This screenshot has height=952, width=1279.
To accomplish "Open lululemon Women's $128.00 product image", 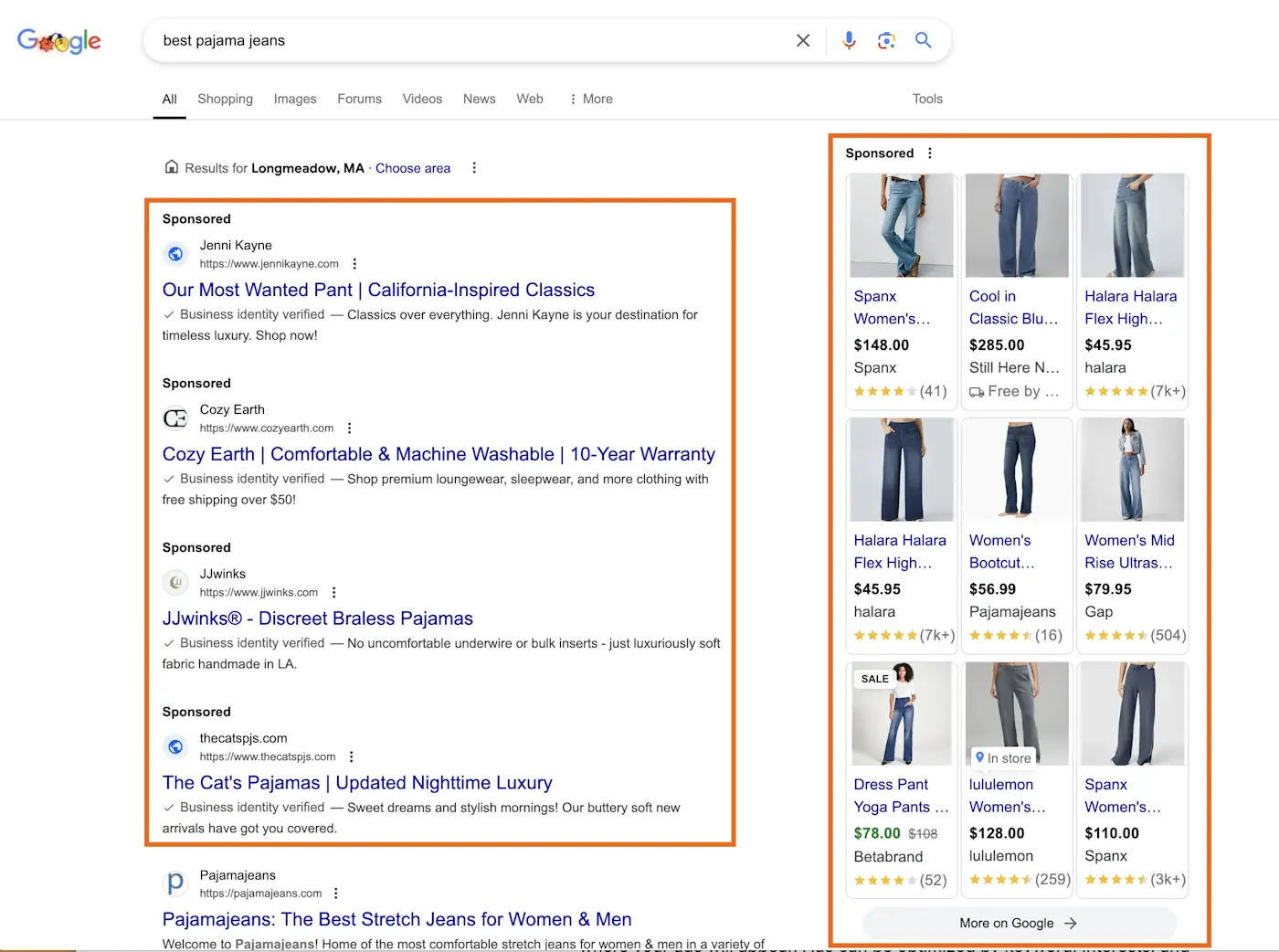I will click(x=1017, y=714).
